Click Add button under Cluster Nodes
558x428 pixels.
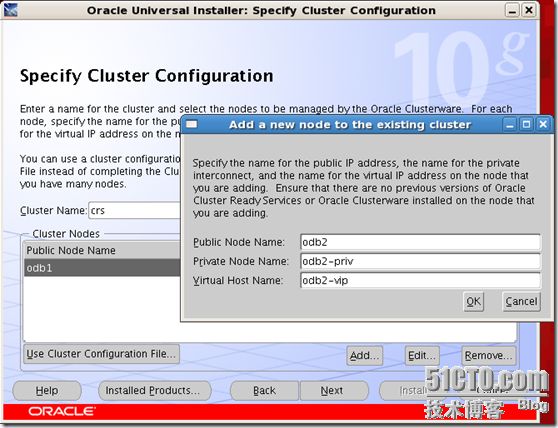(364, 355)
